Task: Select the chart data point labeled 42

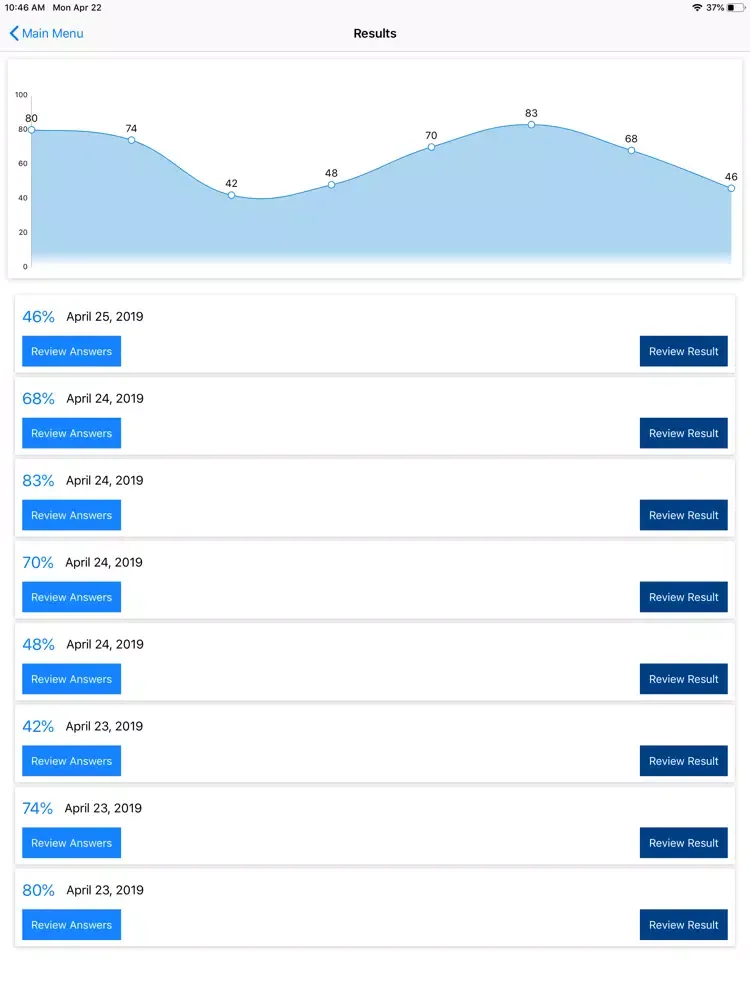Action: coord(231,195)
